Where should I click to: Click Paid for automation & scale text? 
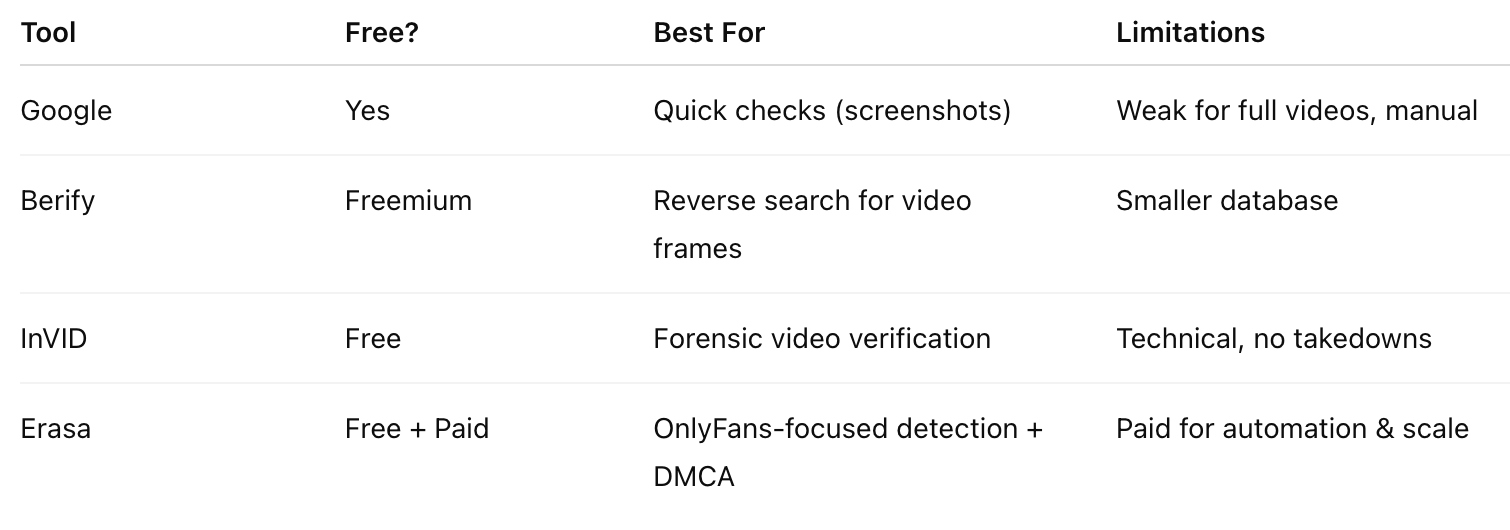[x=1292, y=429]
